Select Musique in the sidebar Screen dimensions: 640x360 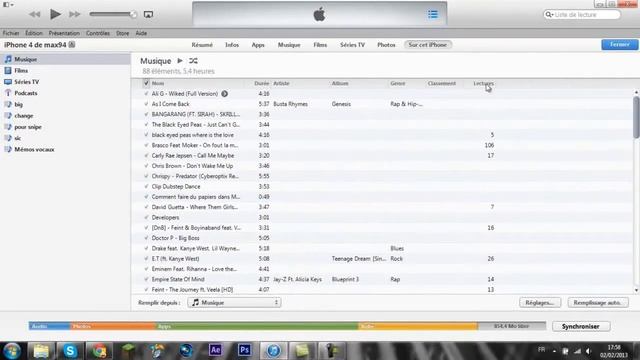click(65, 60)
